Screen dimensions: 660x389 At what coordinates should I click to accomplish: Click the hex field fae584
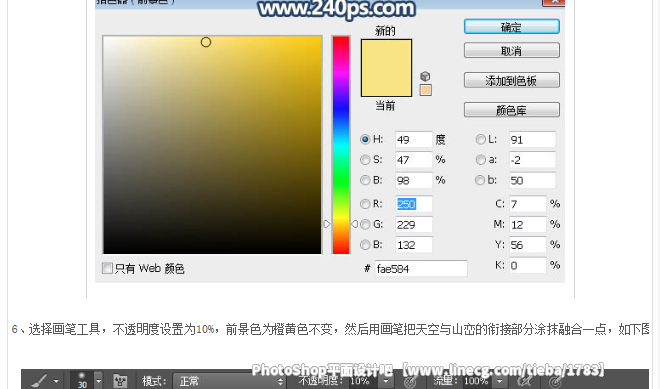421,269
